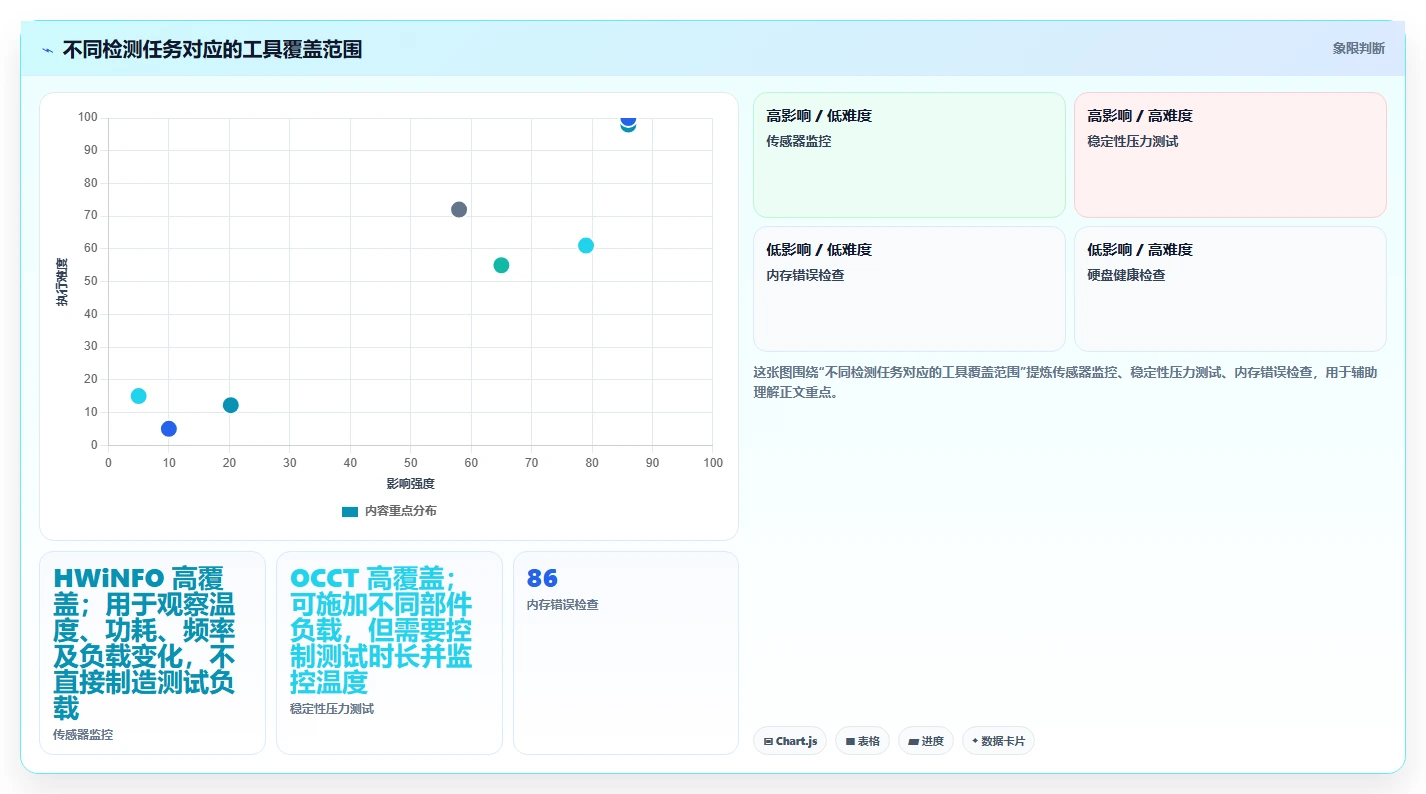The width and height of the screenshot is (1426, 794).
Task: Click the 进度 chip
Action: (926, 741)
